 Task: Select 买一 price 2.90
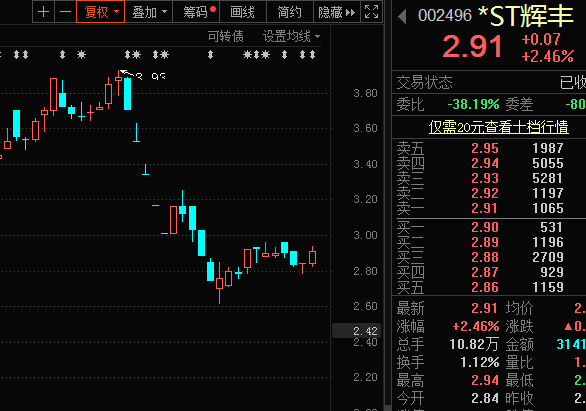point(485,227)
